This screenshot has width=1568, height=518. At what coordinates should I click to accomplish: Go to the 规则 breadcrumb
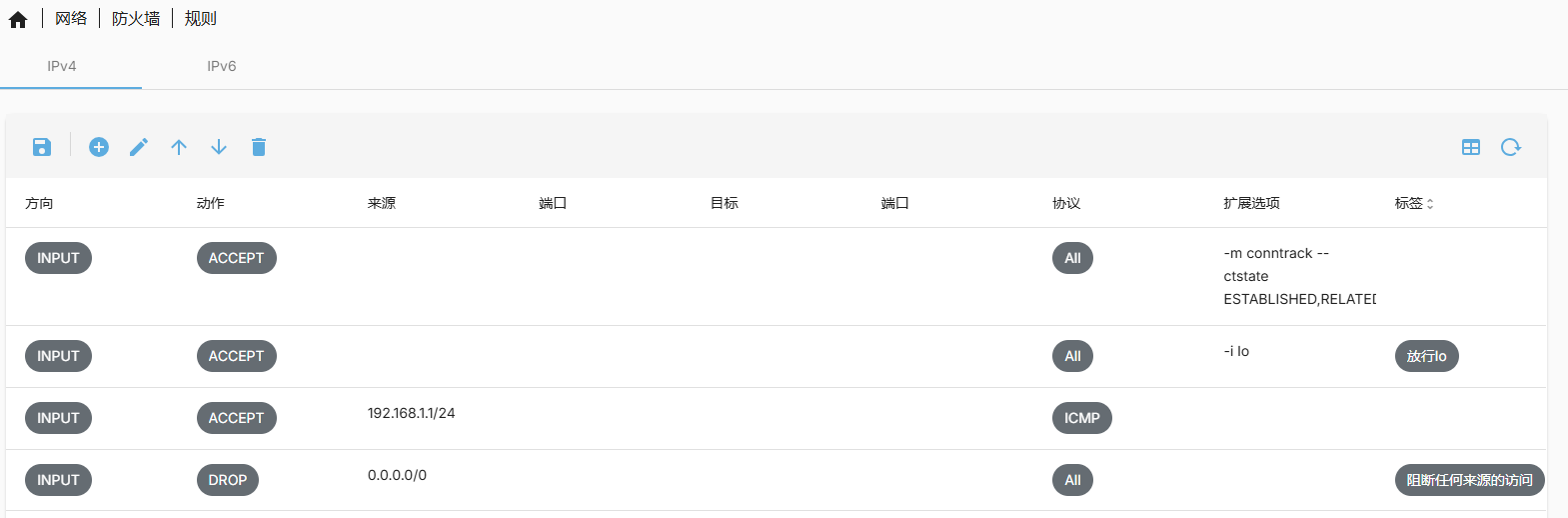click(201, 19)
